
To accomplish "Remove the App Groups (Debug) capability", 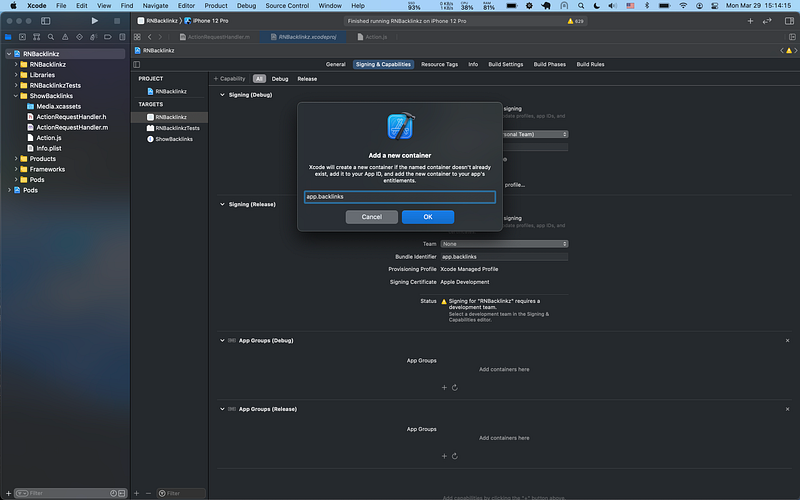I will [x=786, y=340].
